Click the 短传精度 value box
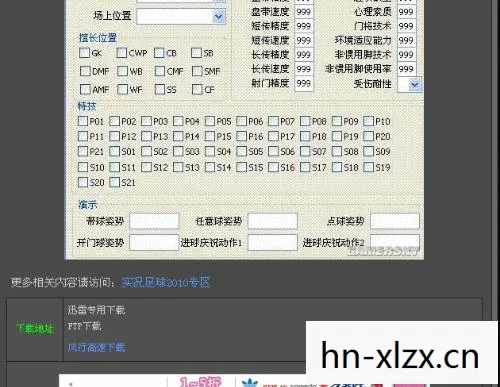500x387 pixels. [x=304, y=26]
